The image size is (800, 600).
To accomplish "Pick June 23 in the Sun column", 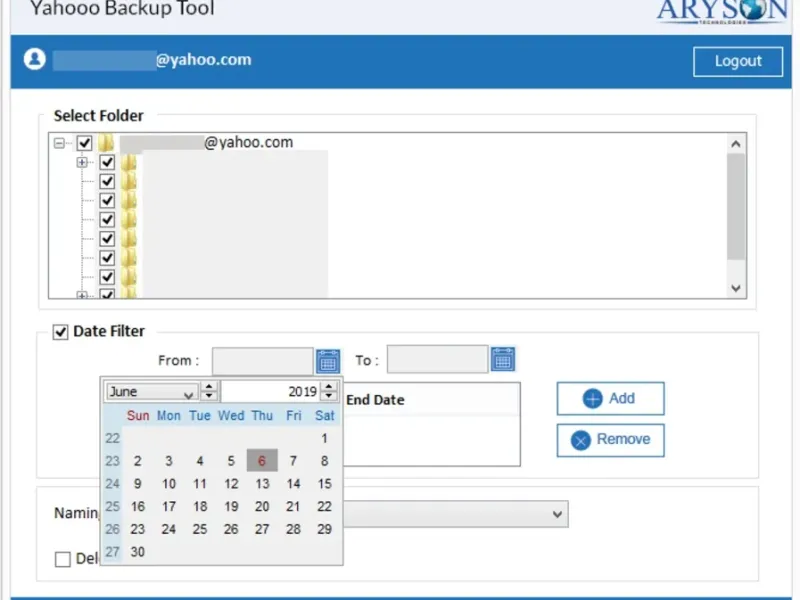I will (137, 529).
